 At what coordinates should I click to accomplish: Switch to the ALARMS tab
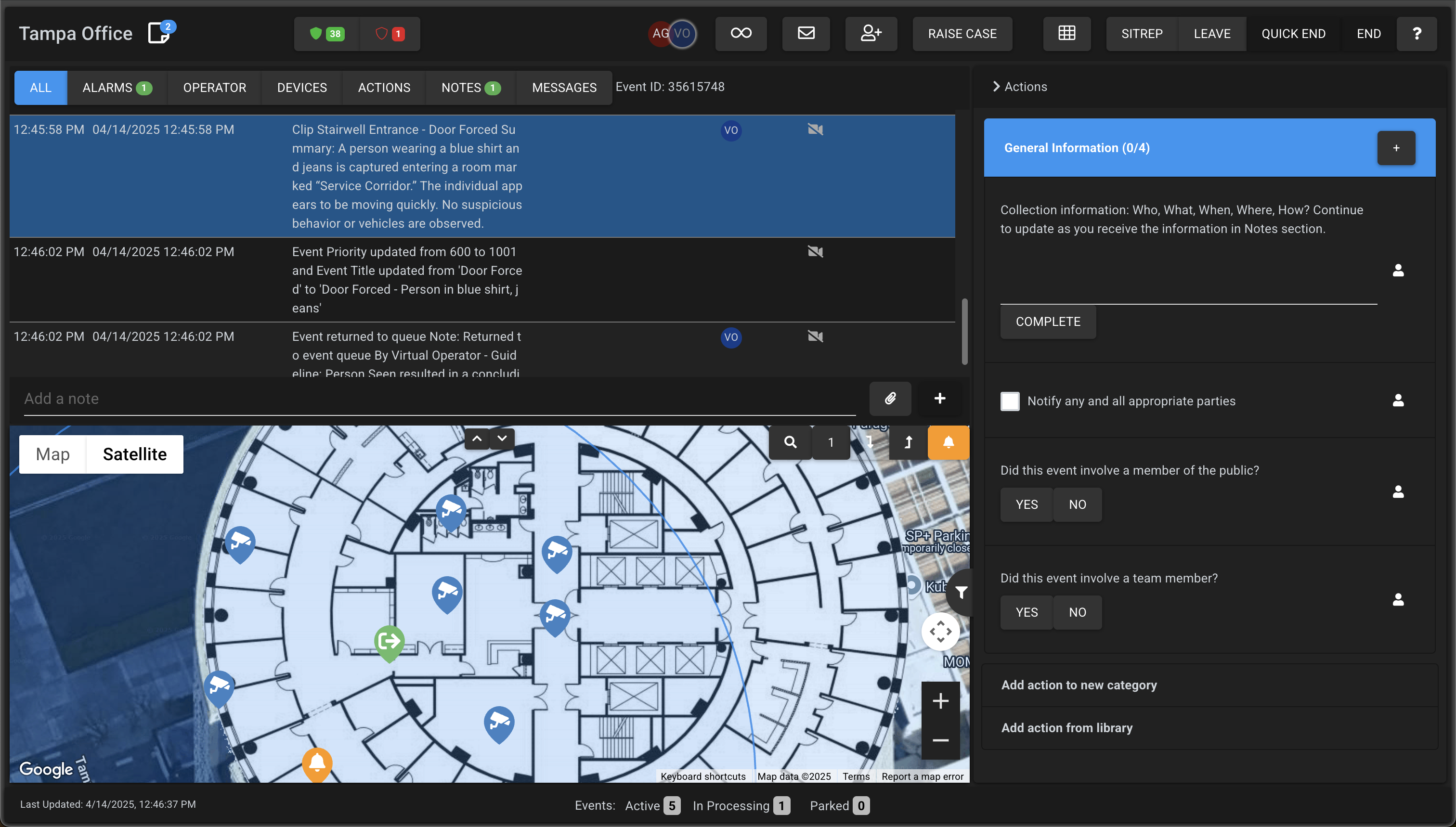coord(117,88)
